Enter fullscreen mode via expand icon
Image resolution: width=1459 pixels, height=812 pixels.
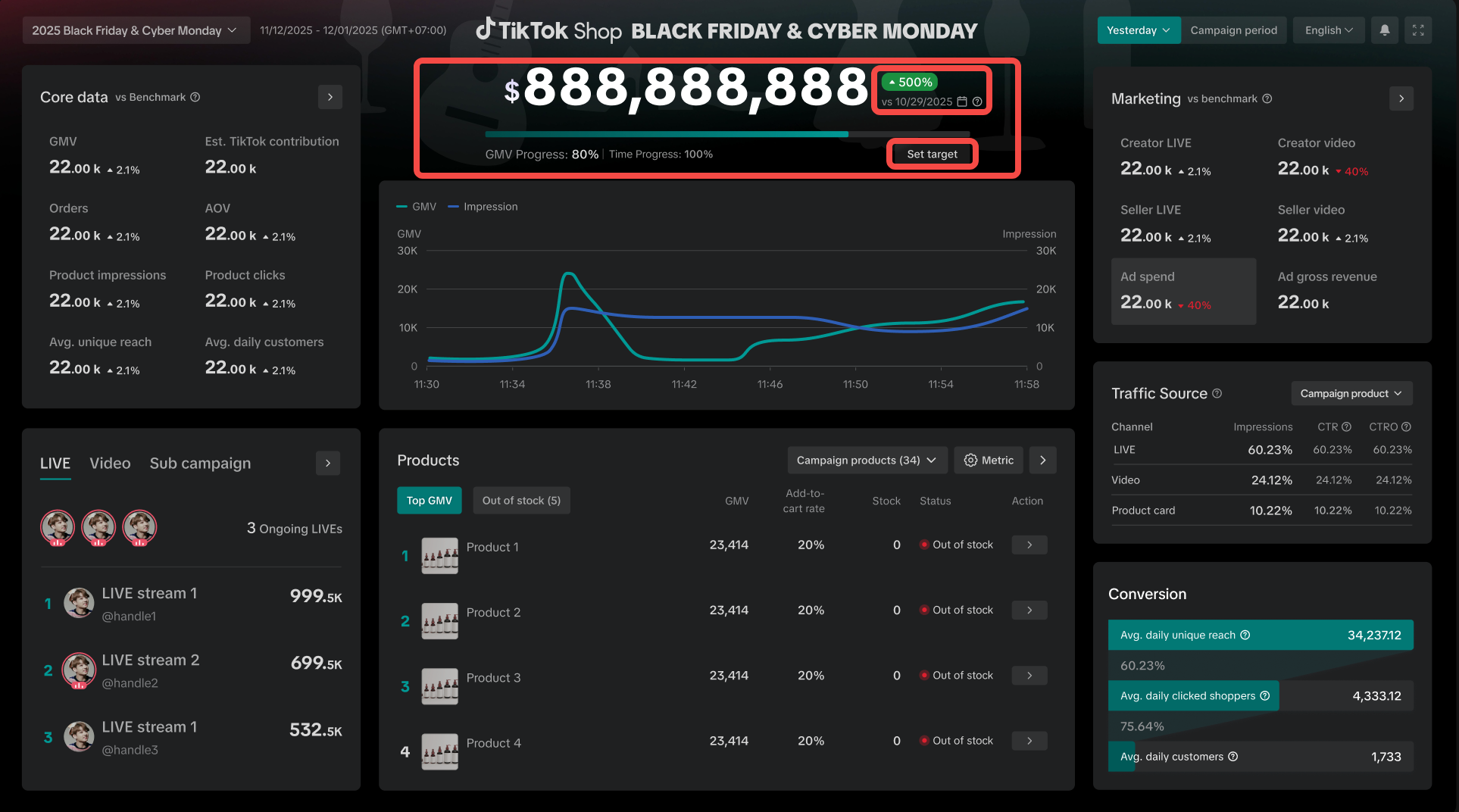1418,30
